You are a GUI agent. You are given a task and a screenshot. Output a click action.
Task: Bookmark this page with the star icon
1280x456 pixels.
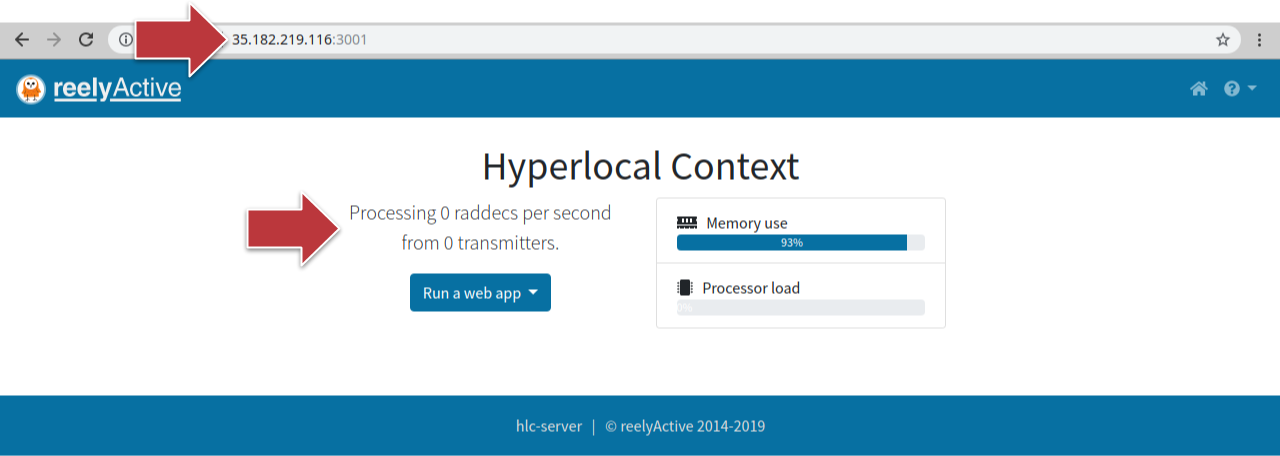pyautogui.click(x=1222, y=40)
